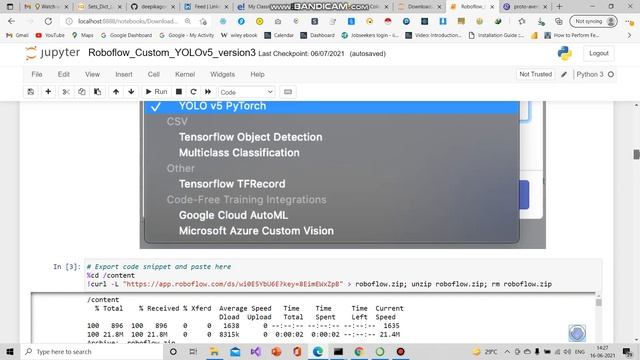Click the pencil edit icon near Python 3
The height and width of the screenshot is (360, 640).
[x=564, y=74]
